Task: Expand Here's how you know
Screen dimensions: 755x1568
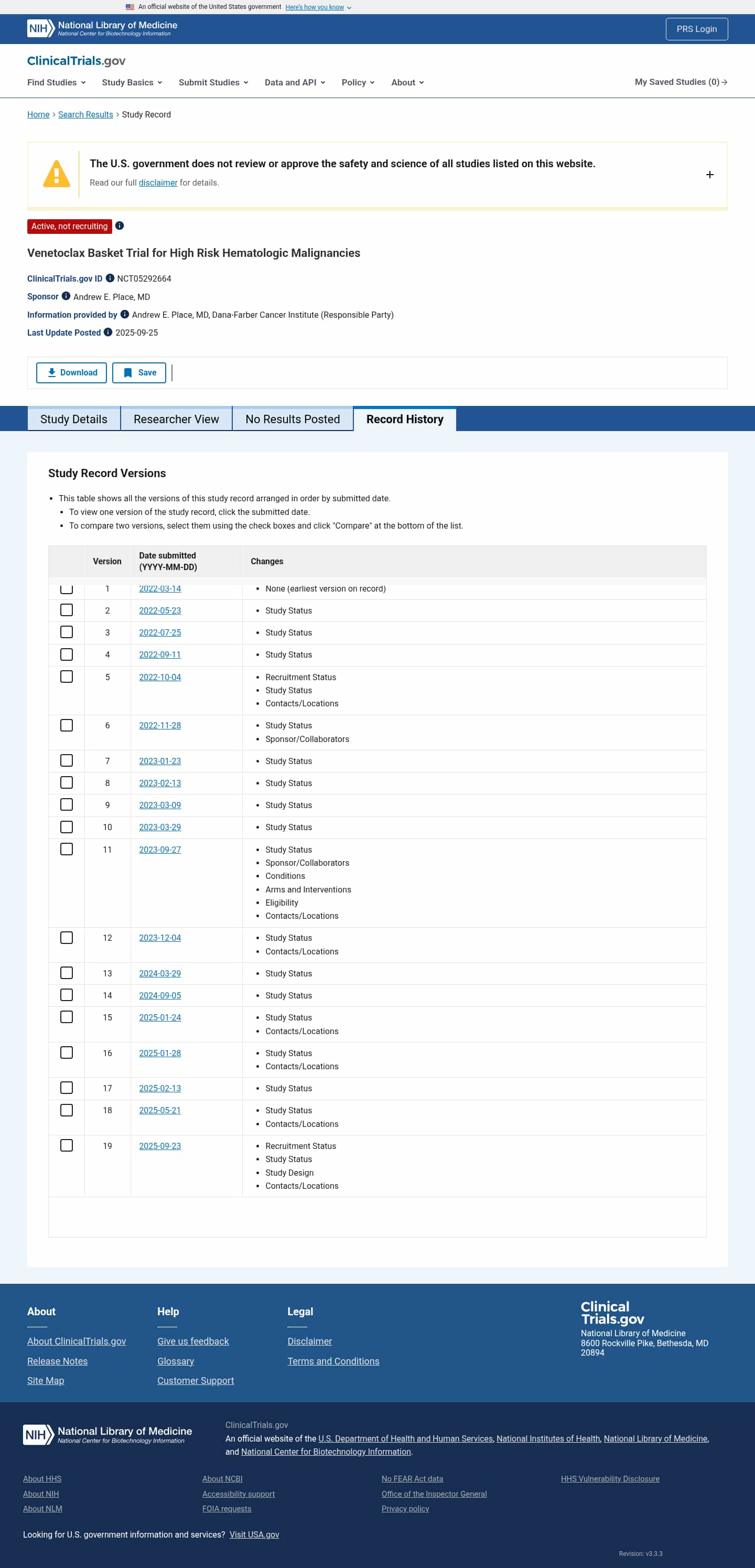Action: [318, 7]
